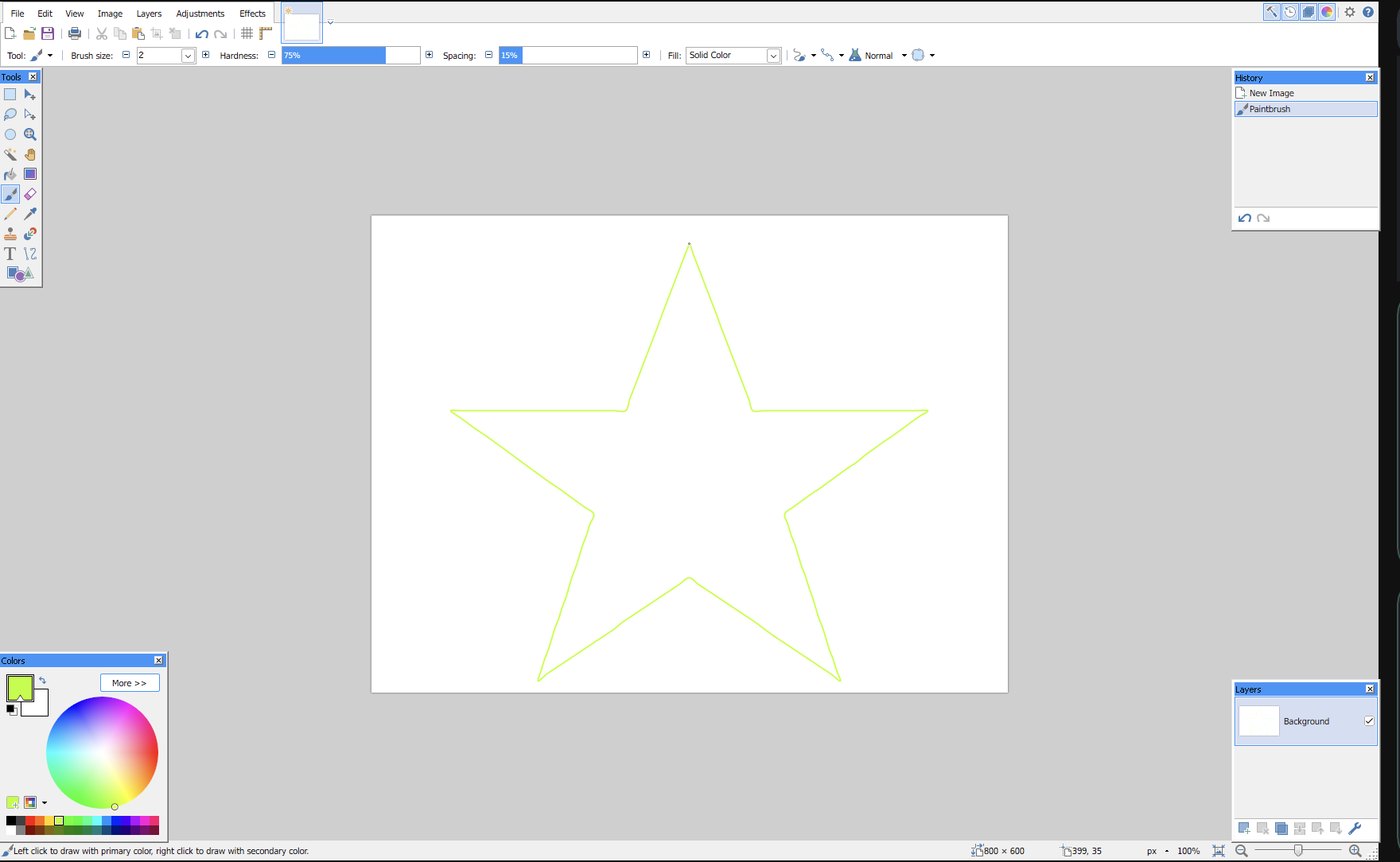Screen dimensions: 1400x862
Task: Duplicate layer using Layers panel icon
Action: (1281, 828)
